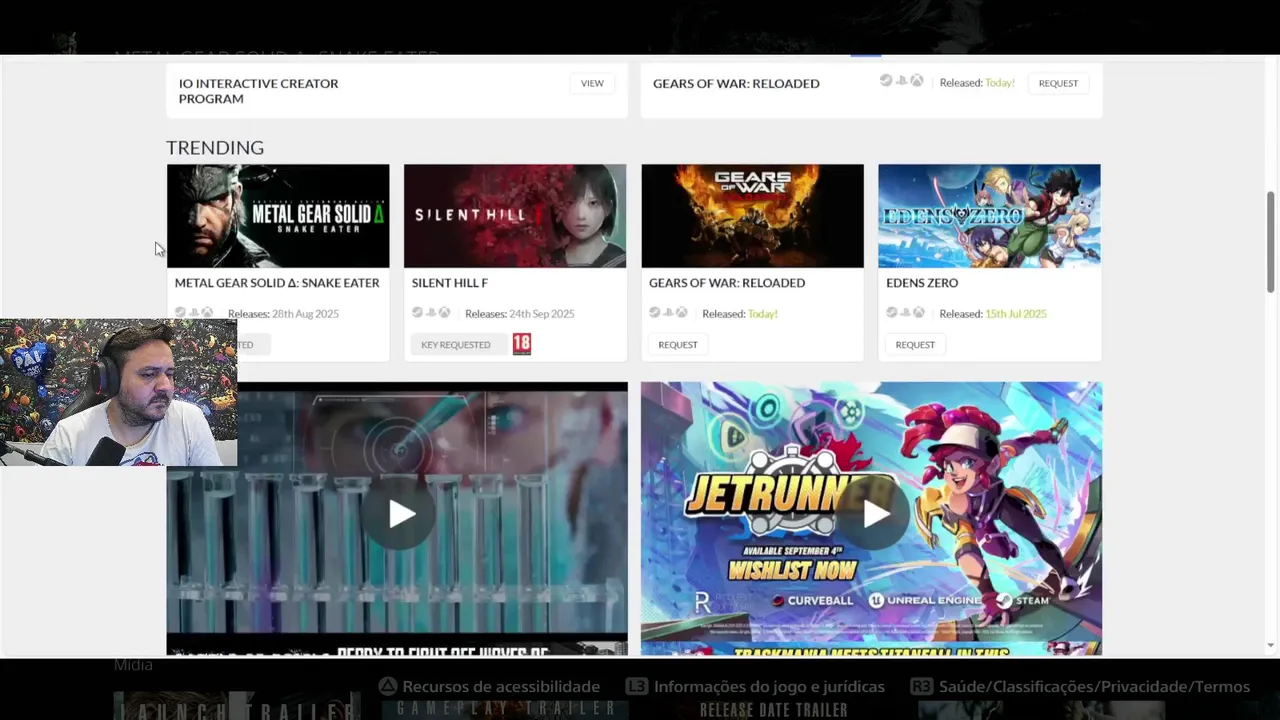This screenshot has height=720, width=1280.
Task: Click the scrollbar down arrow
Action: pos(1271,646)
